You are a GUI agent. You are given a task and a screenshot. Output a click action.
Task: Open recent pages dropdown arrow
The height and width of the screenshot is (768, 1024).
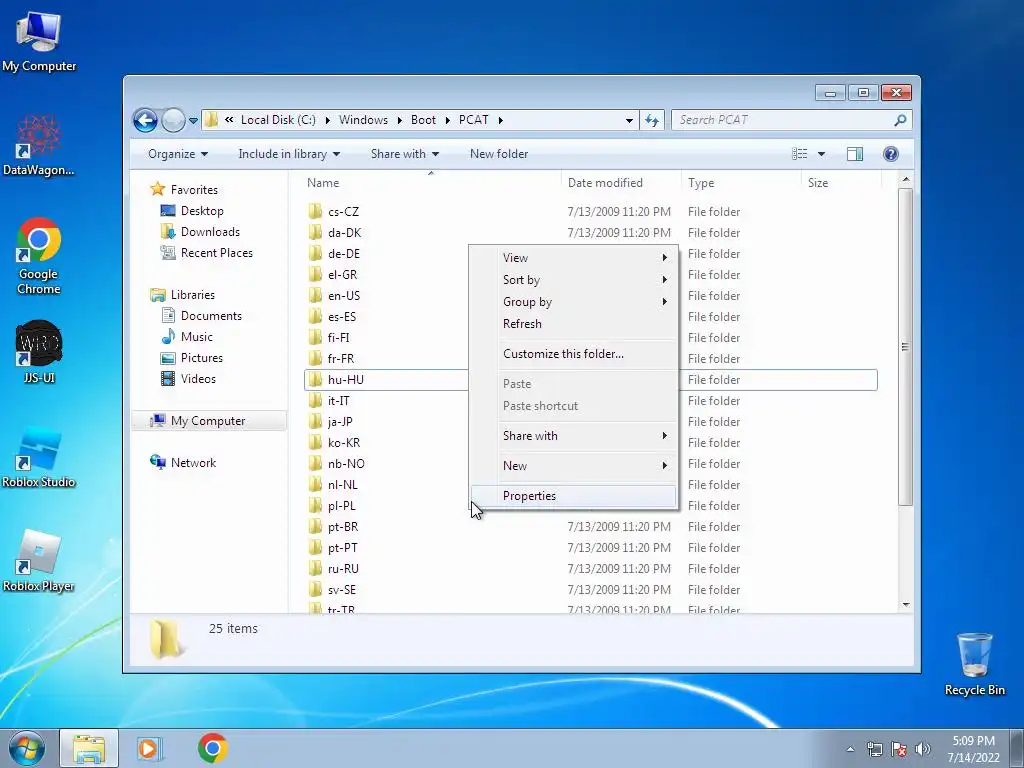click(x=193, y=121)
